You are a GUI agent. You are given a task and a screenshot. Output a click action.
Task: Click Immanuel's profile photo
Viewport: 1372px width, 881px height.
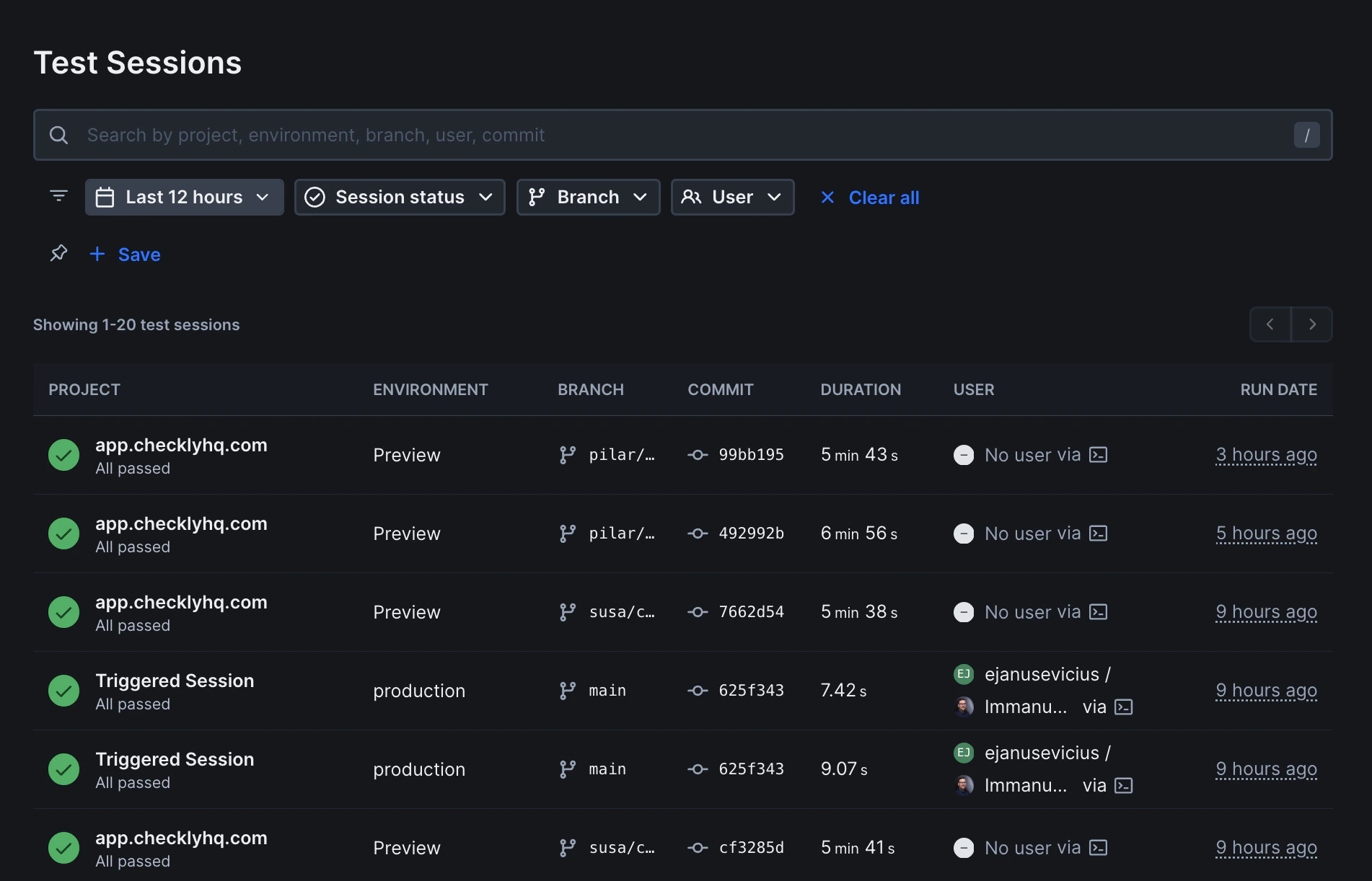[x=964, y=707]
